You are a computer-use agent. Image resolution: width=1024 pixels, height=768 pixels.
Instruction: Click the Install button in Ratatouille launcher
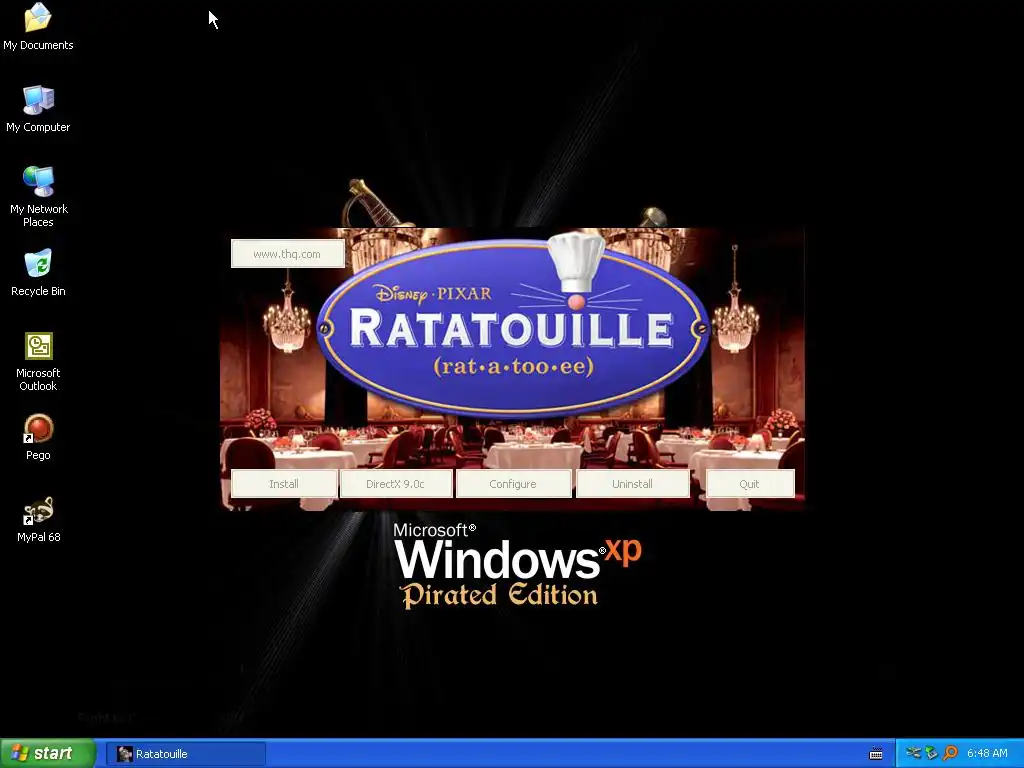(x=284, y=484)
